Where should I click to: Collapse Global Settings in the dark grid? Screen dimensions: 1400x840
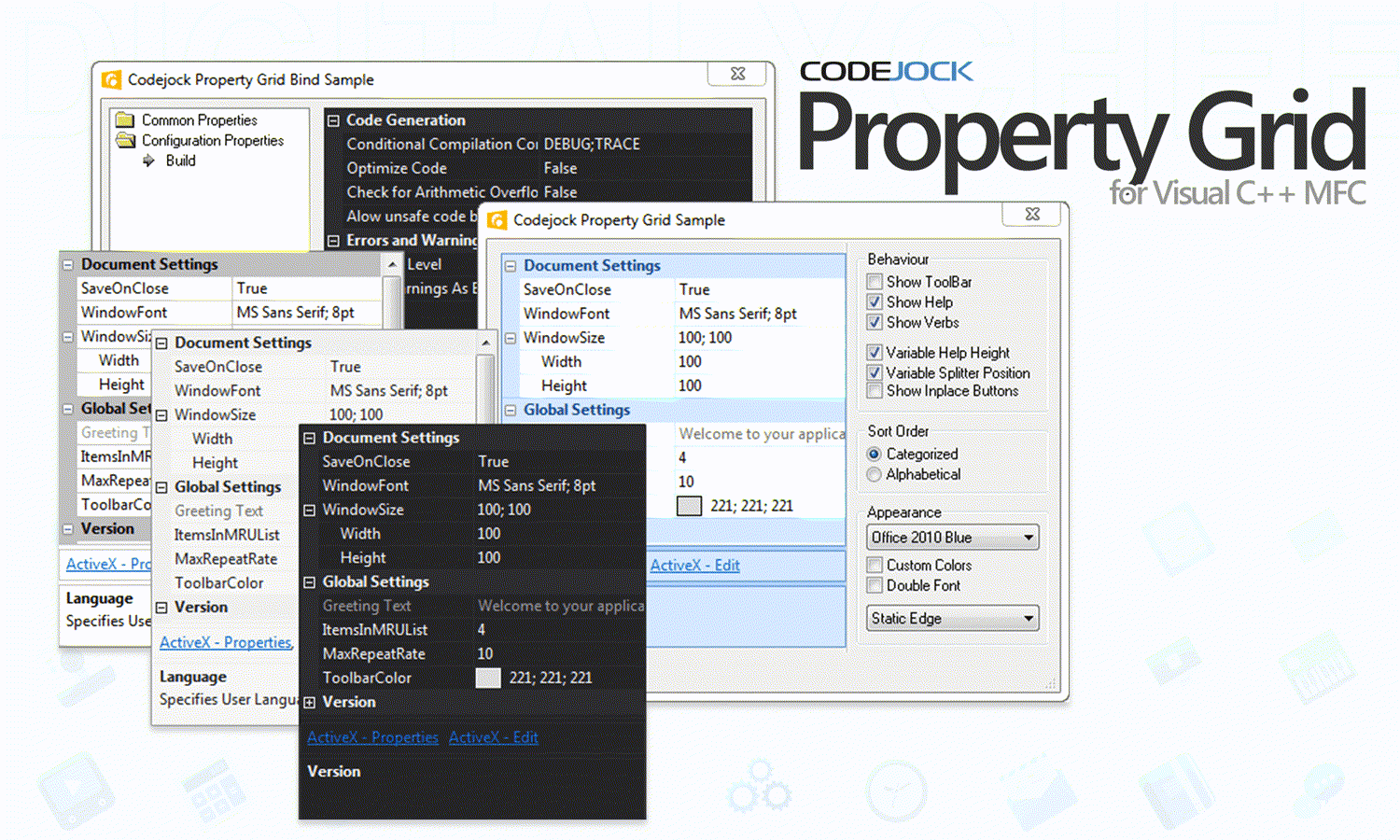coord(310,582)
